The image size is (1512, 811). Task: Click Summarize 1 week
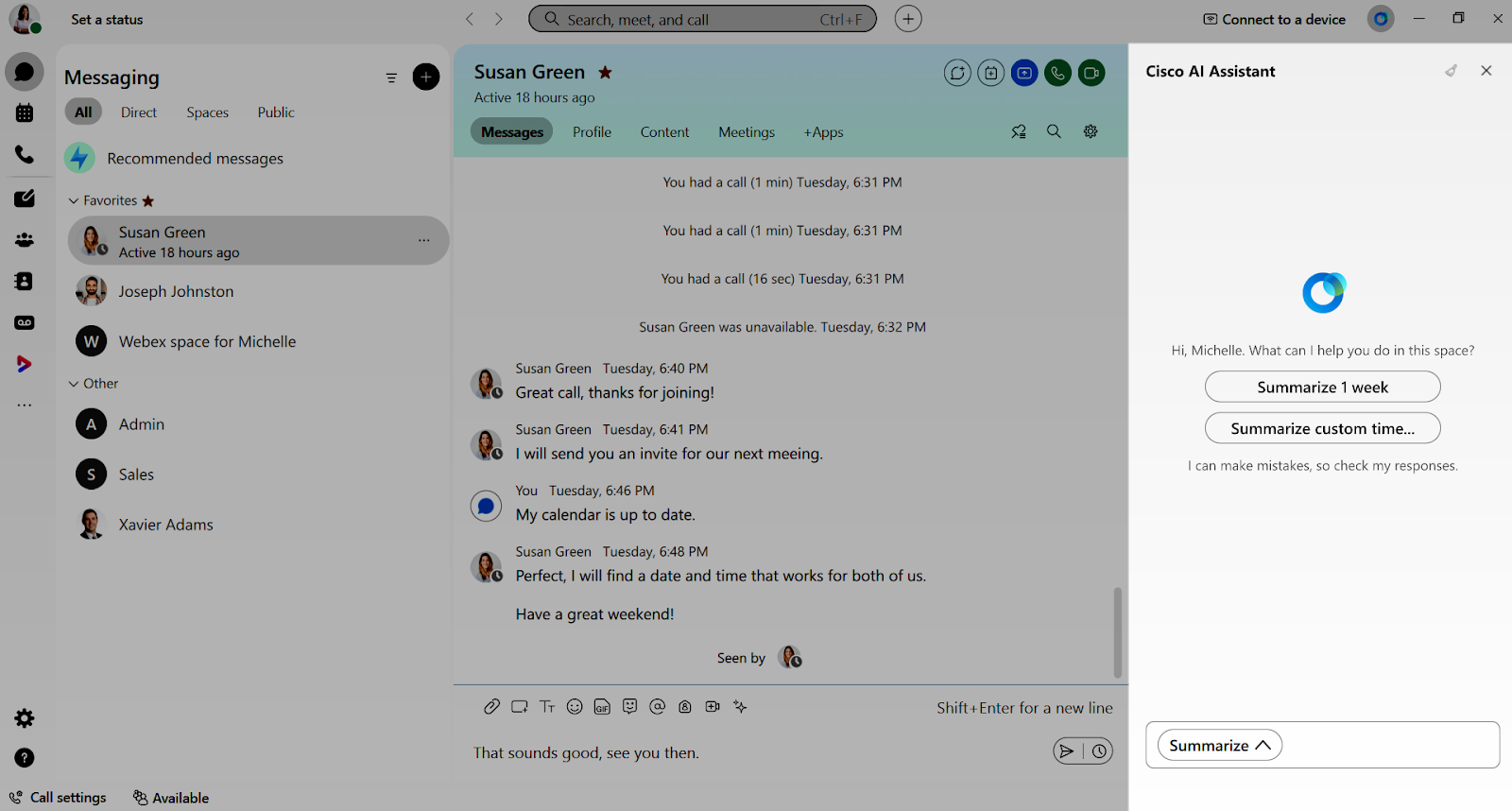point(1323,387)
